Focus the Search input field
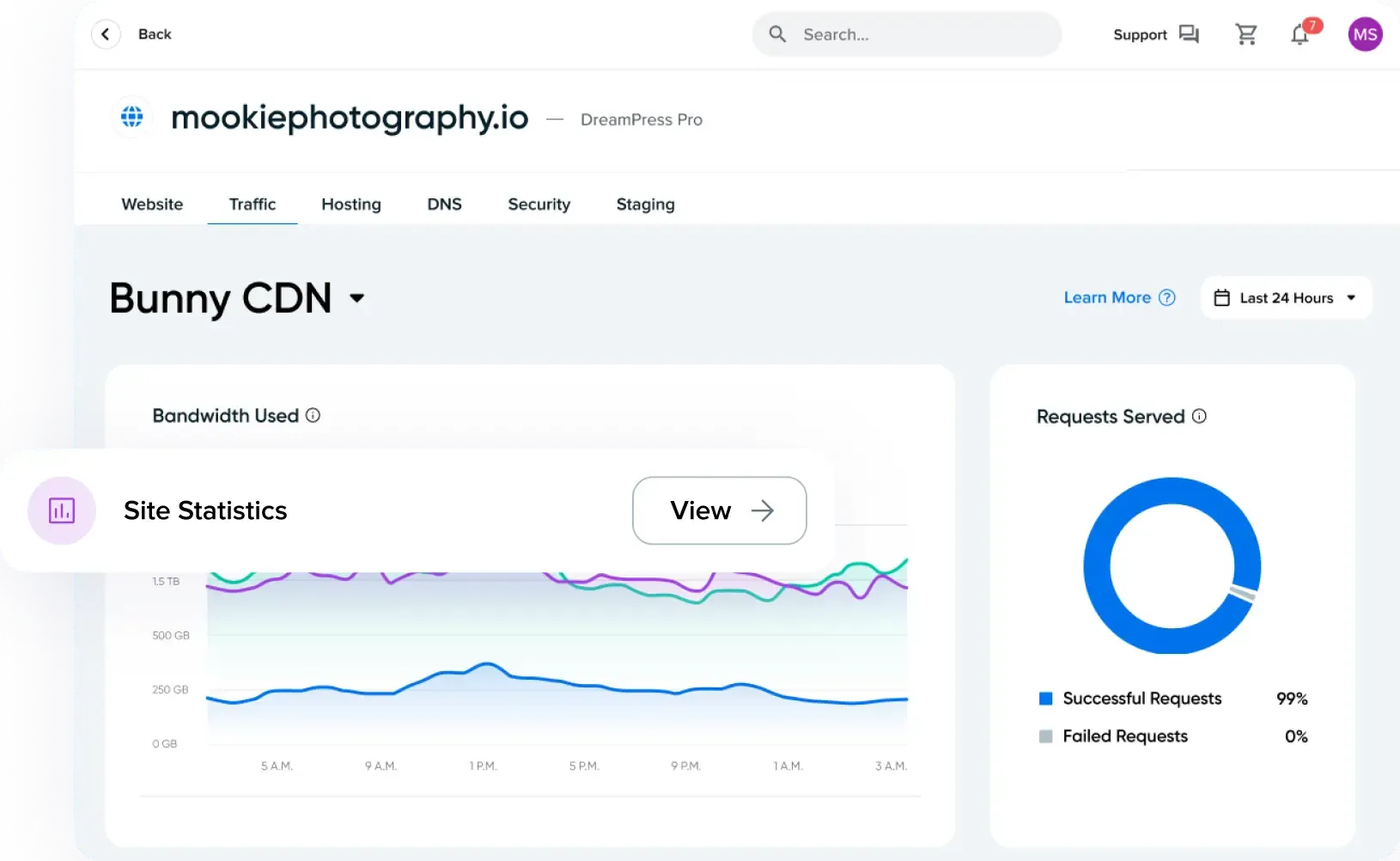 907,34
